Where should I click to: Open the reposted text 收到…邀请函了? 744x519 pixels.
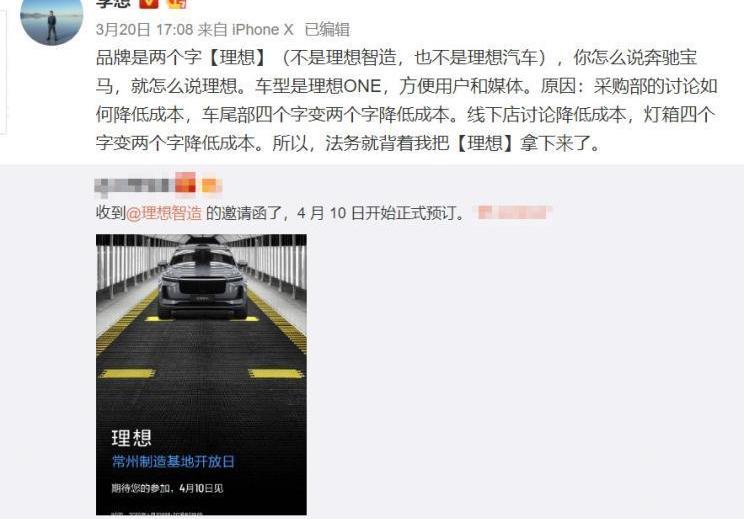(x=280, y=213)
